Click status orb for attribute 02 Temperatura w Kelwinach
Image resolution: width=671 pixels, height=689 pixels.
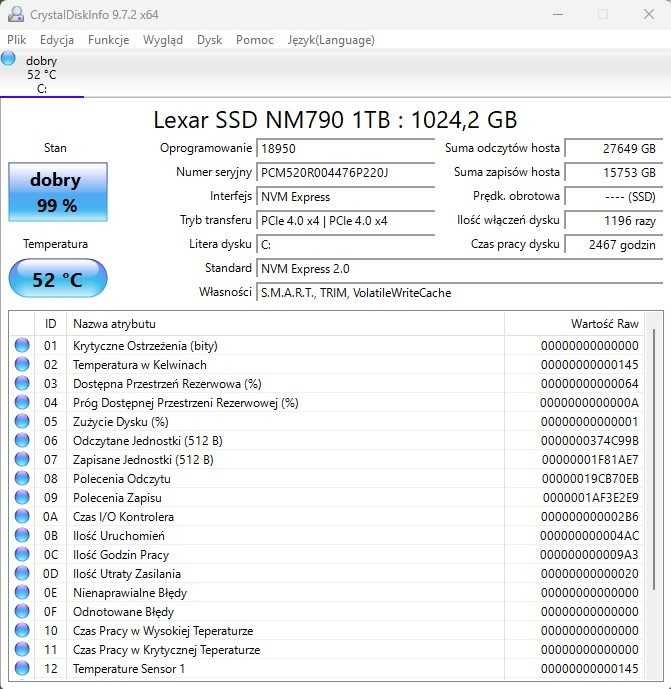point(22,364)
